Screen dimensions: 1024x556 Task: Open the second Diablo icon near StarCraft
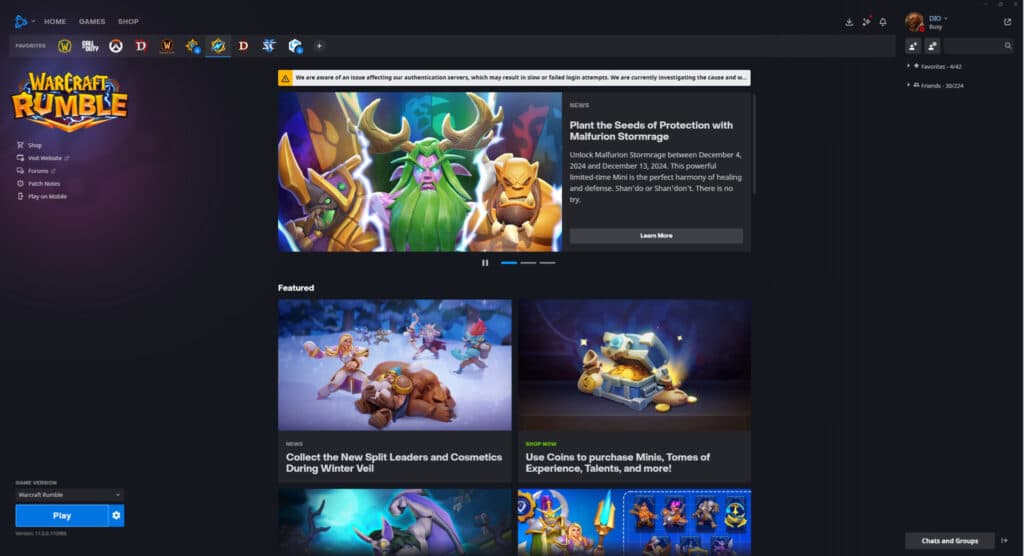pos(243,46)
